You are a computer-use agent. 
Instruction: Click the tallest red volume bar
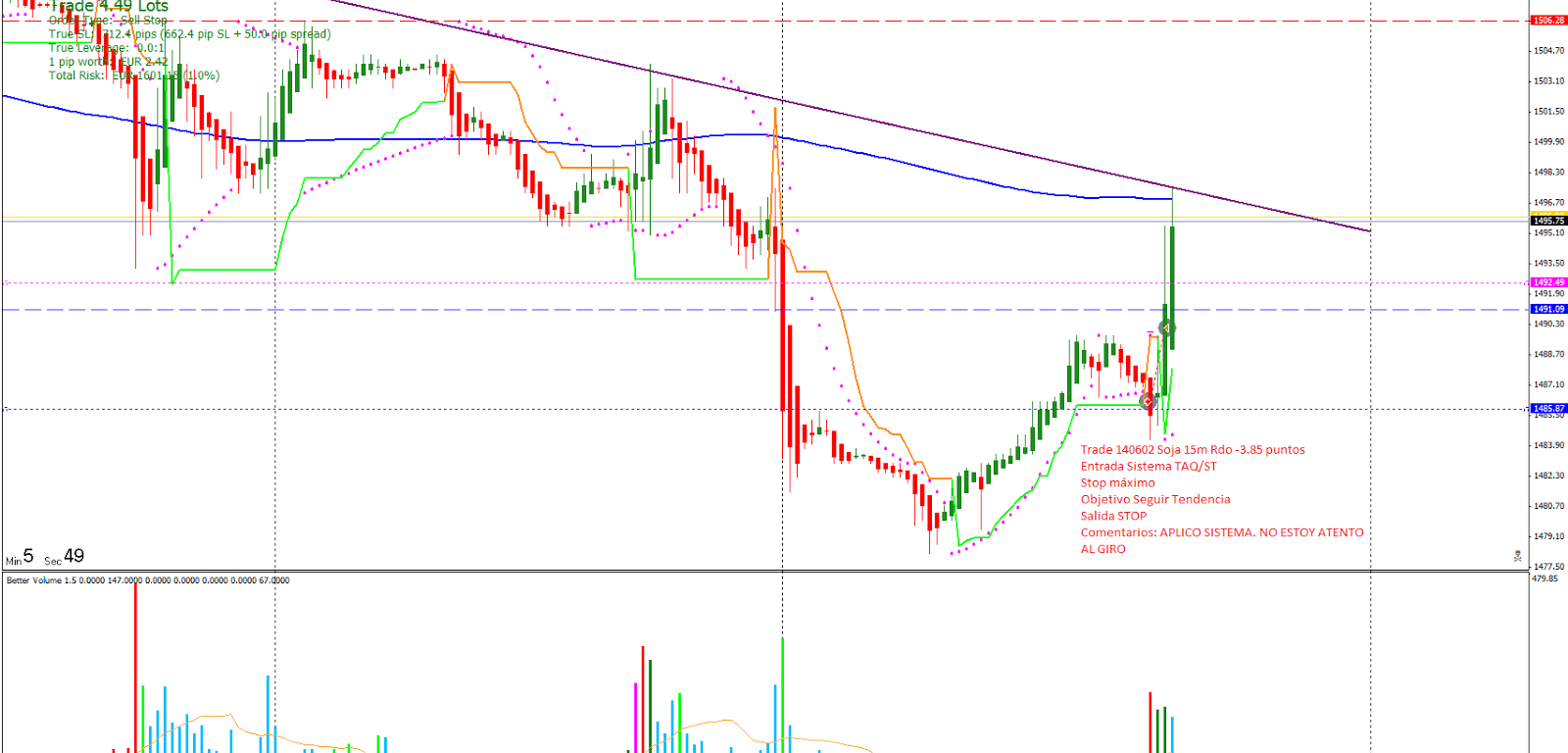[135, 667]
